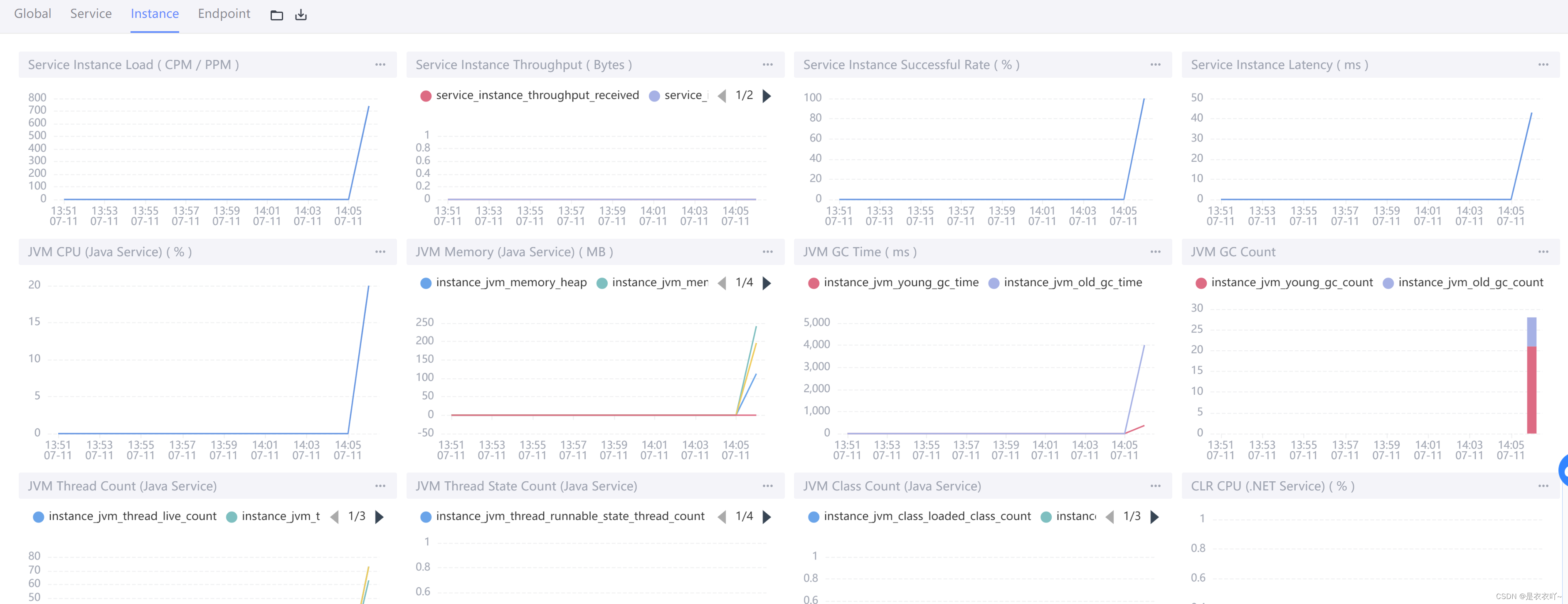The height and width of the screenshot is (604, 1568).
Task: Toggle instance_jvm_class_loaded_class_count legend series
Action: click(920, 517)
